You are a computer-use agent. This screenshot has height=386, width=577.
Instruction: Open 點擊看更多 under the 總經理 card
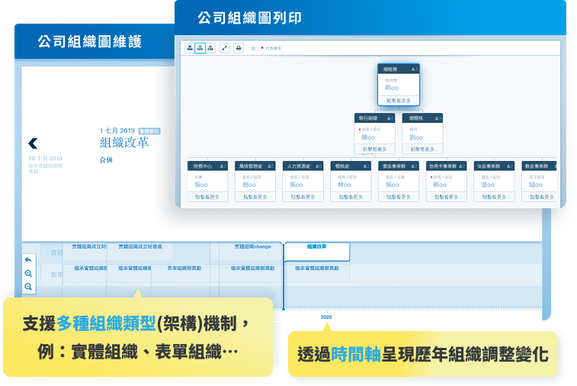[399, 100]
